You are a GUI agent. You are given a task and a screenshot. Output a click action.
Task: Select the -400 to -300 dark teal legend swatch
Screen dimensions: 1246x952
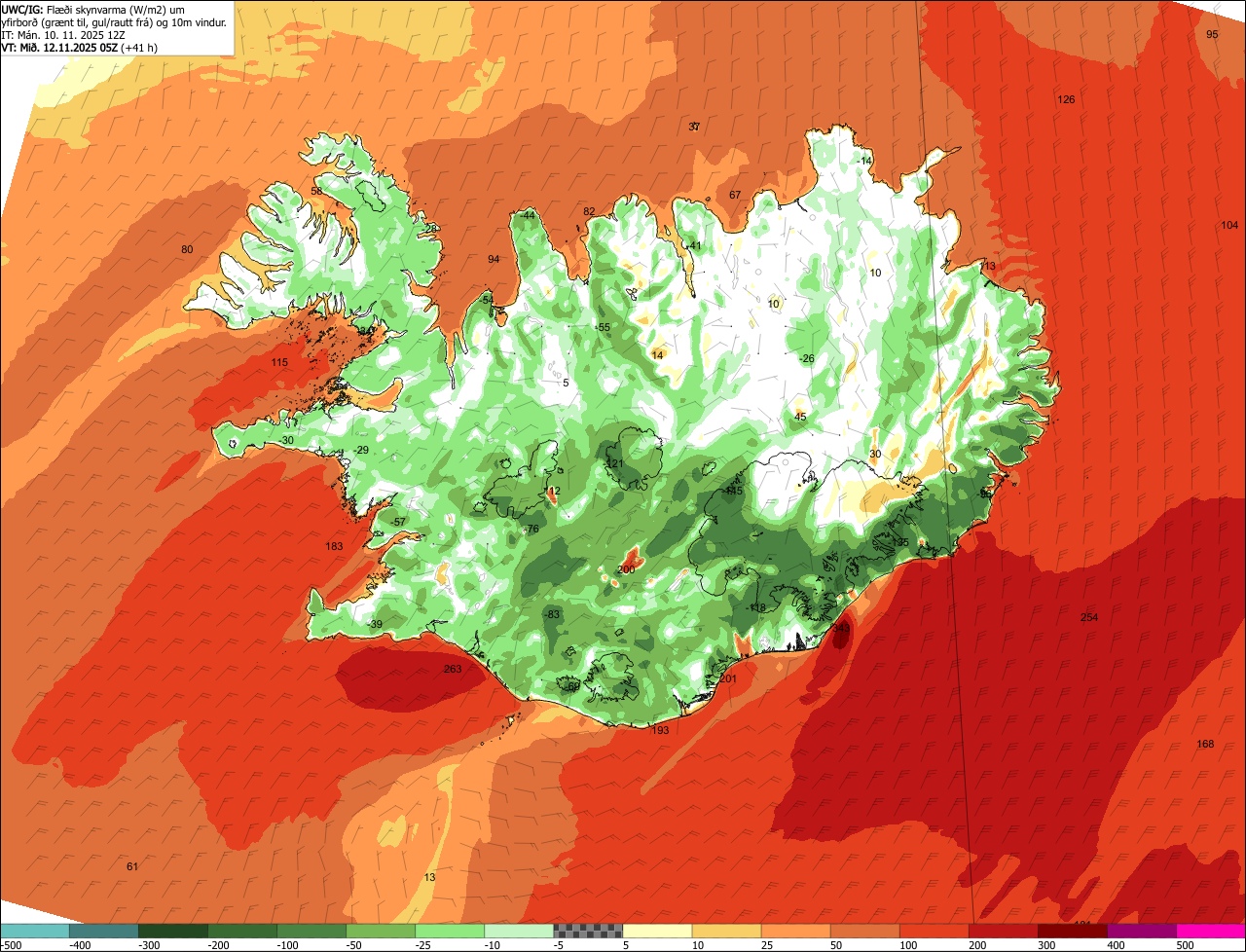pos(104,931)
